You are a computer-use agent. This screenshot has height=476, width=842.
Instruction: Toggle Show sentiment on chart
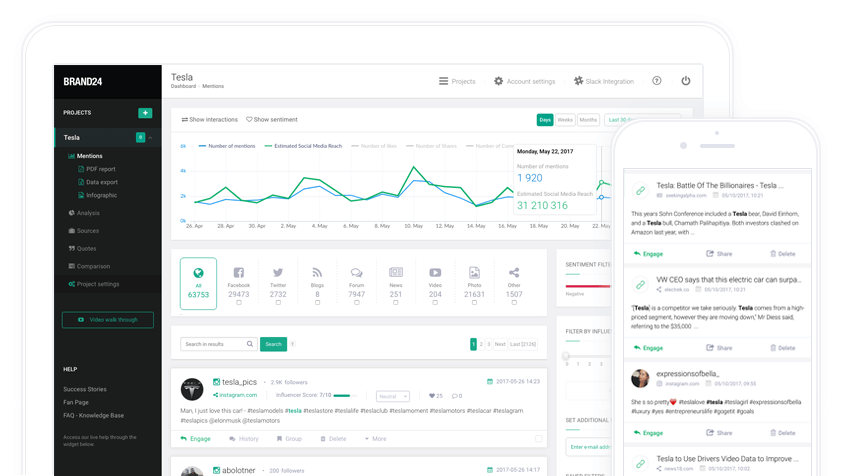point(272,120)
